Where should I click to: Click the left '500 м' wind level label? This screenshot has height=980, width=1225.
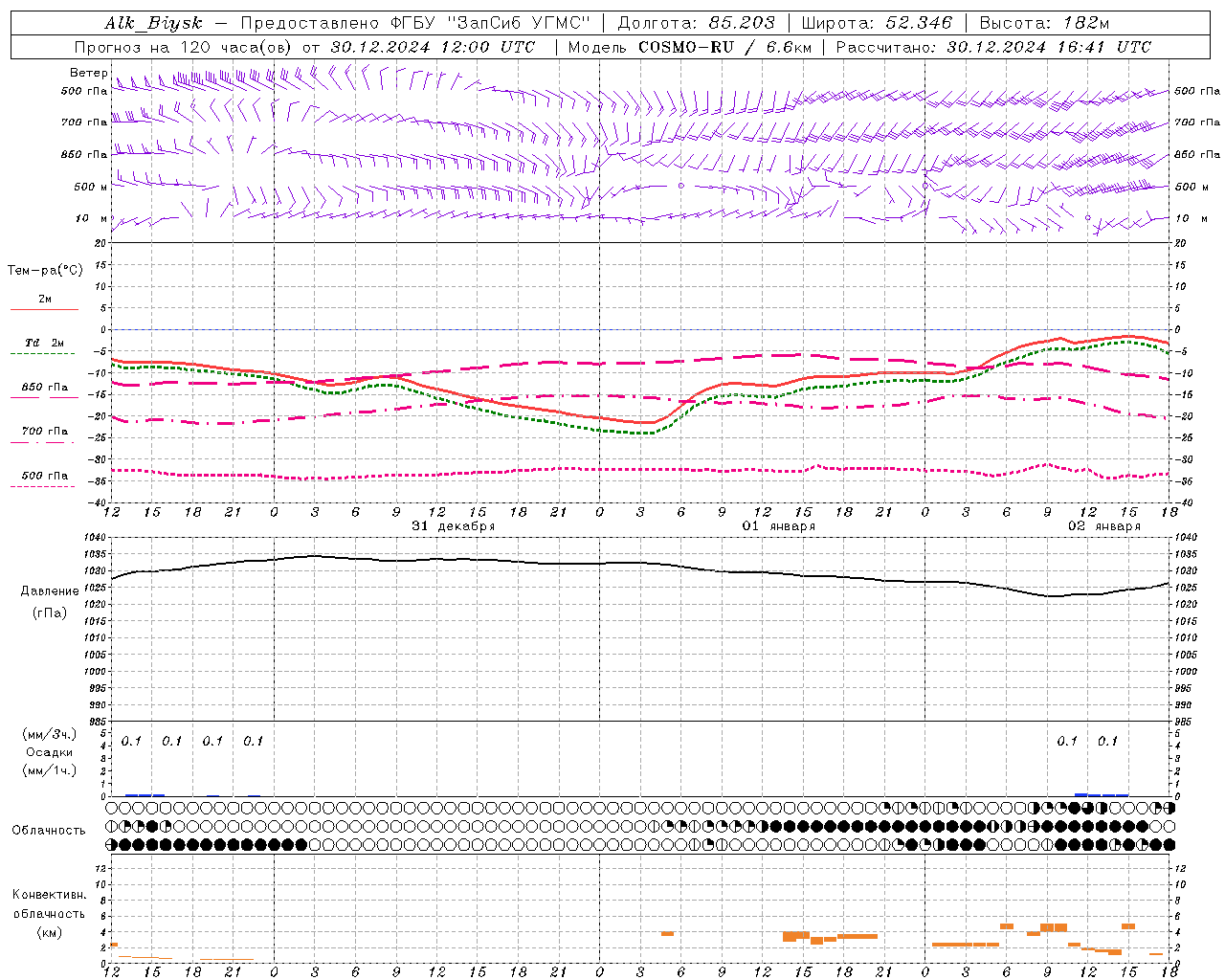90,187
